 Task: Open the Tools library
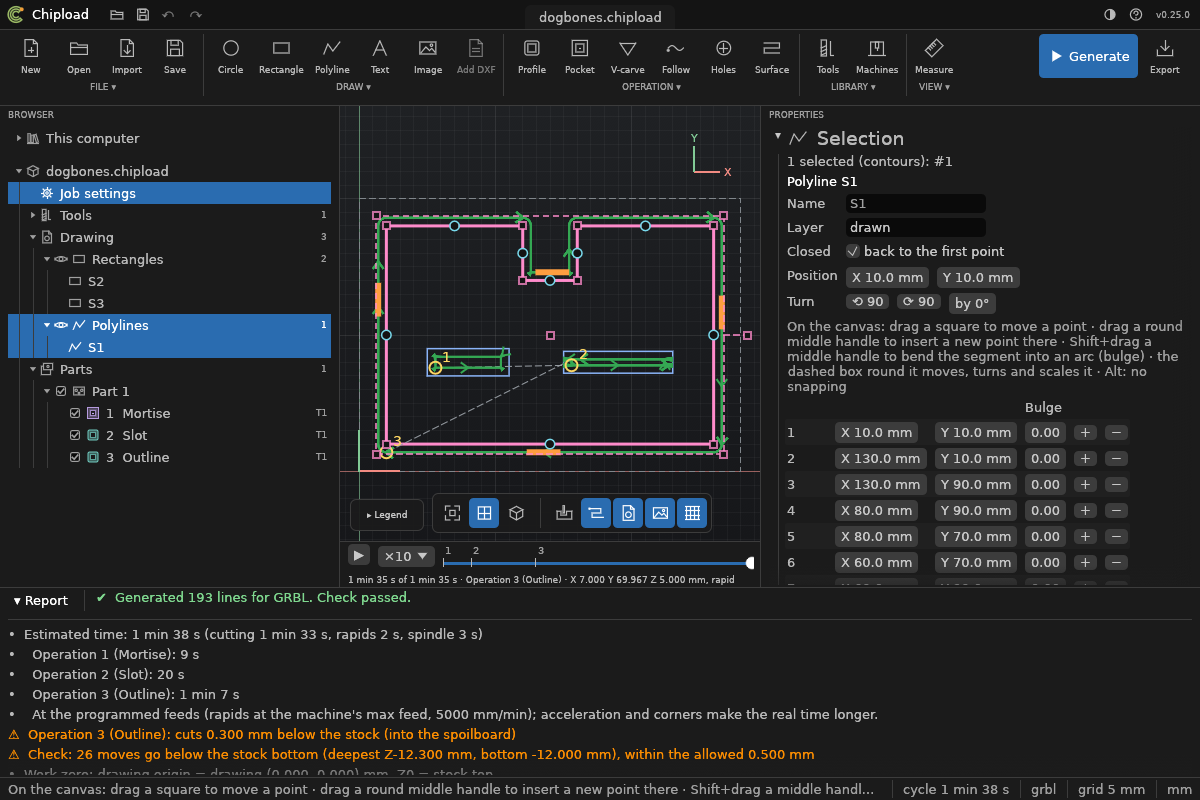(x=828, y=56)
